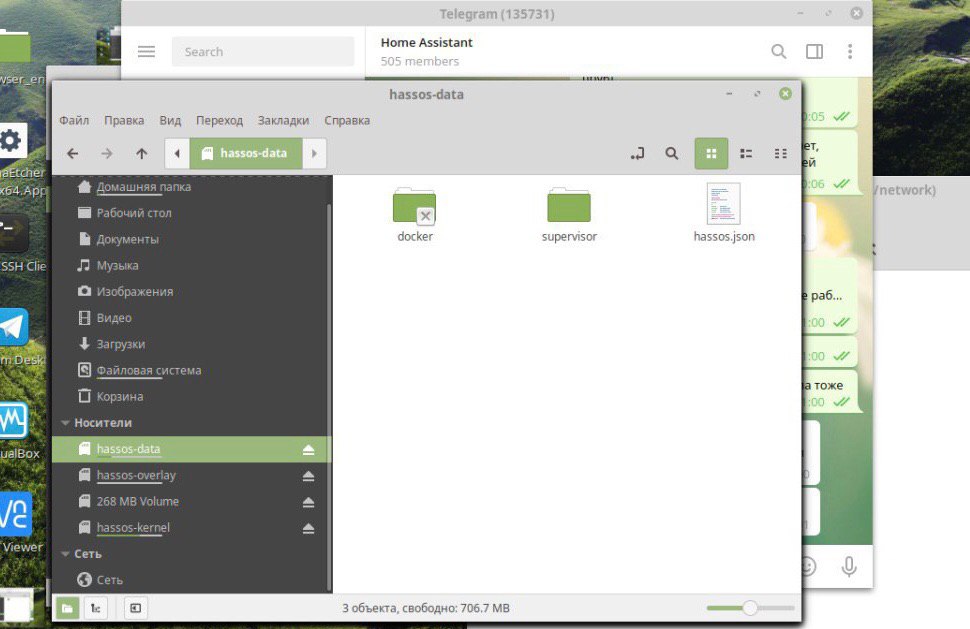The image size is (970, 629).
Task: Click Telegram microphone voice message button
Action: [x=849, y=566]
